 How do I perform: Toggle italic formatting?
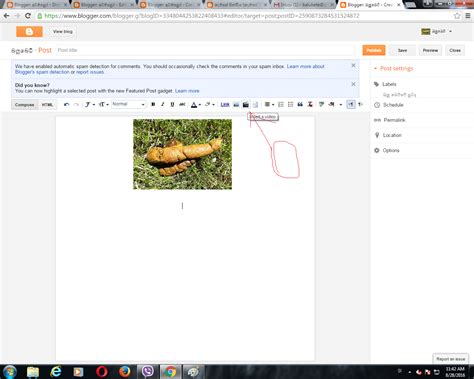(x=163, y=104)
